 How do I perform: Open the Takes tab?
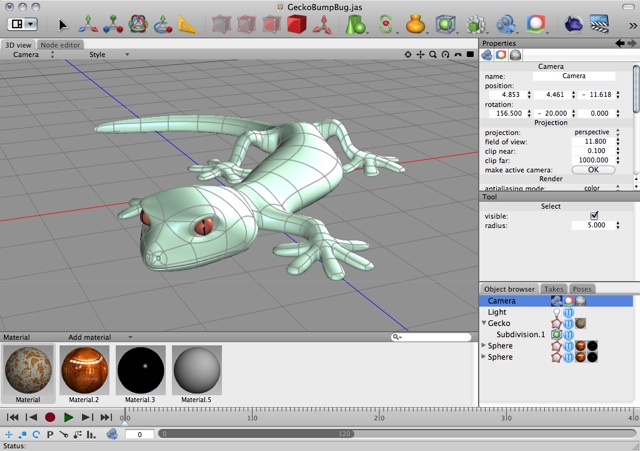click(x=553, y=289)
